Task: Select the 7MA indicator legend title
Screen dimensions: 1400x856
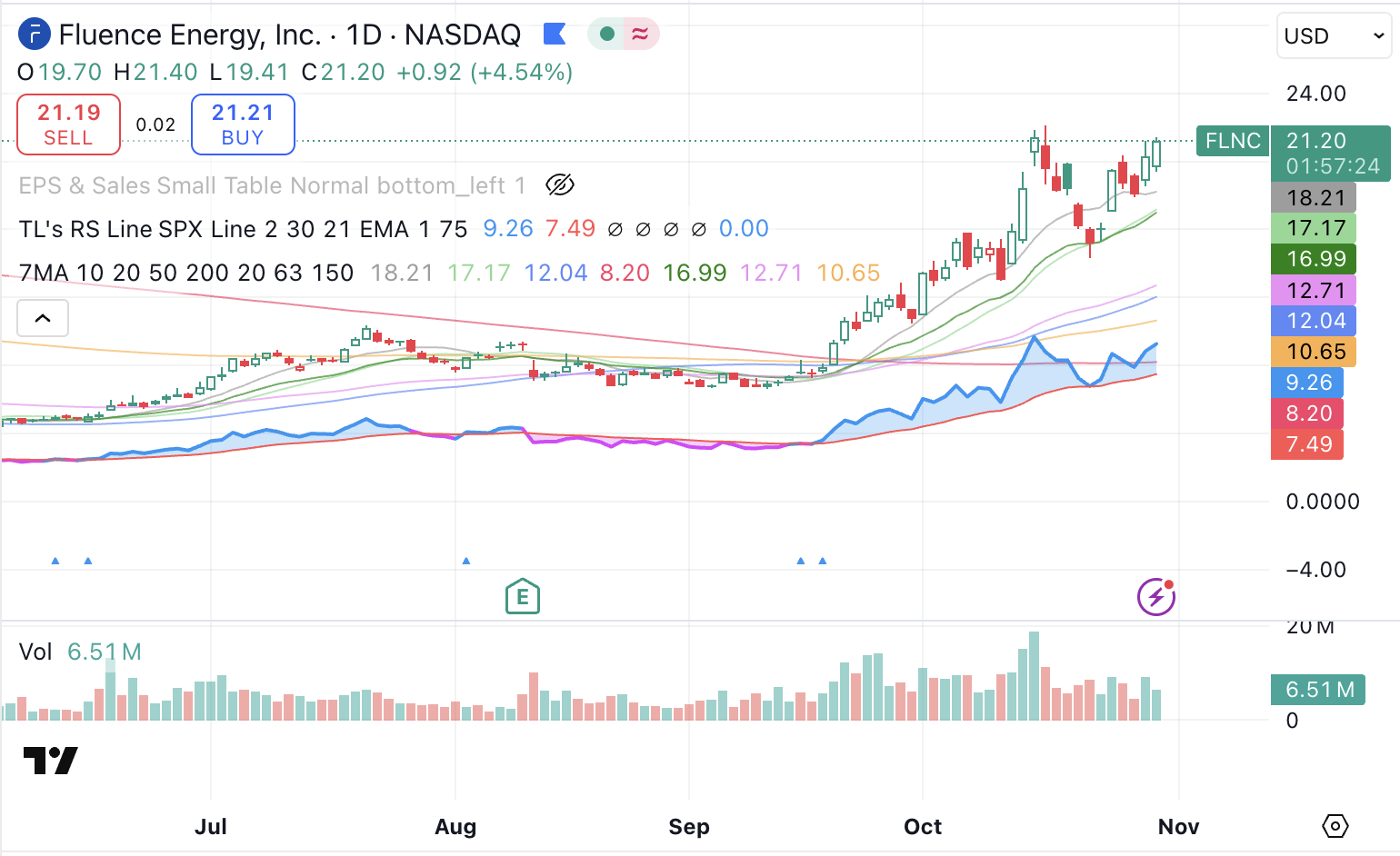Action: [x=186, y=273]
